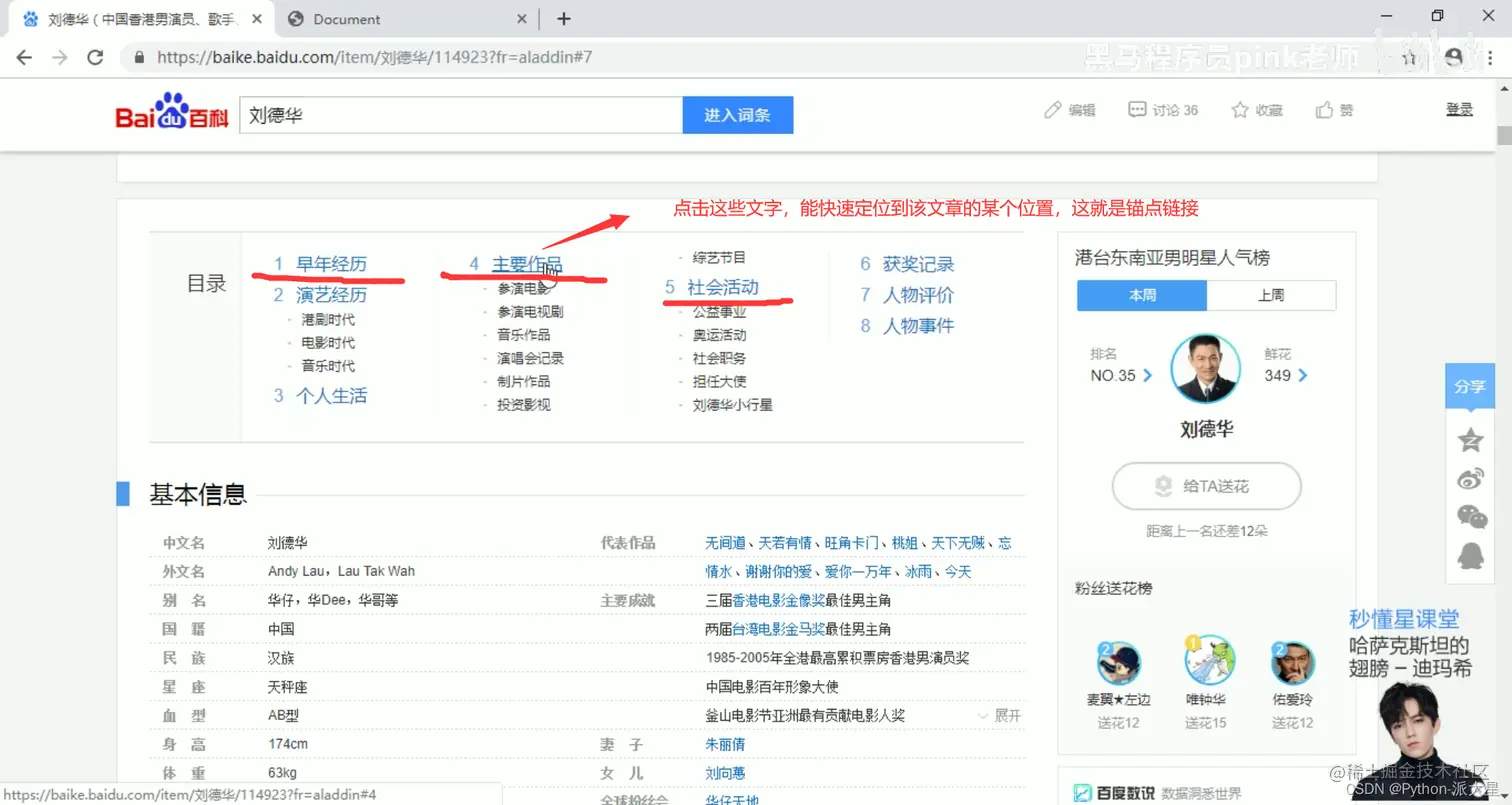Viewport: 1512px width, 805px height.
Task: Open 担任大使 subsection
Action: click(719, 381)
